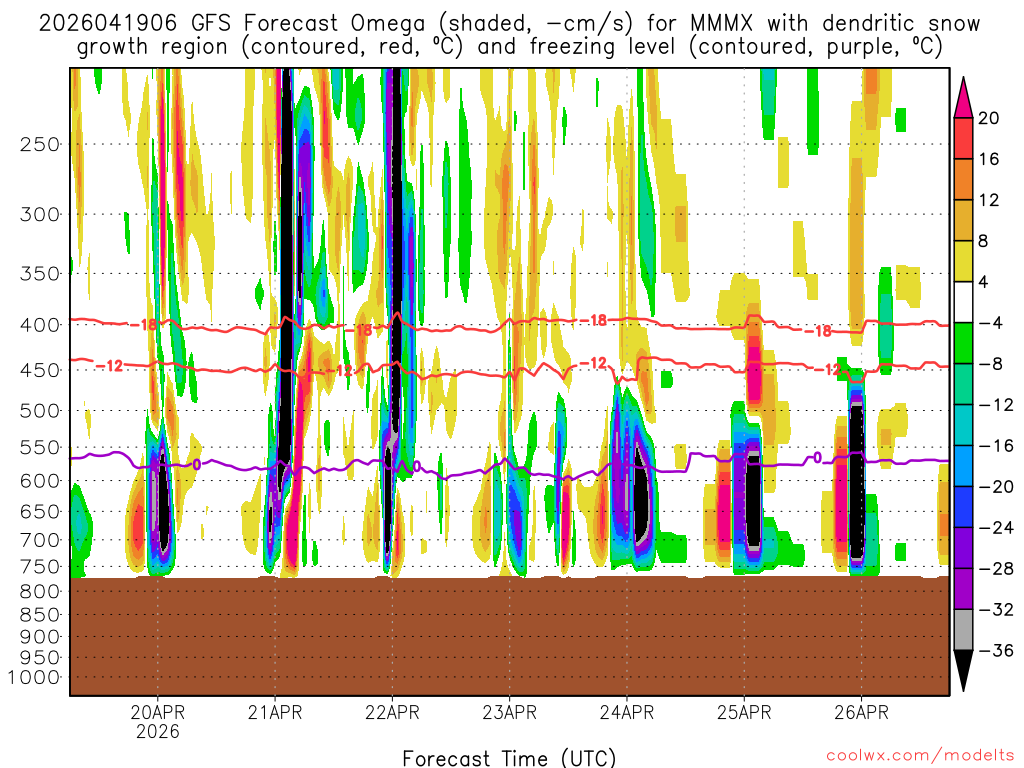Select the 1000 pressure level label
The height and width of the screenshot is (768, 1024).
click(35, 678)
